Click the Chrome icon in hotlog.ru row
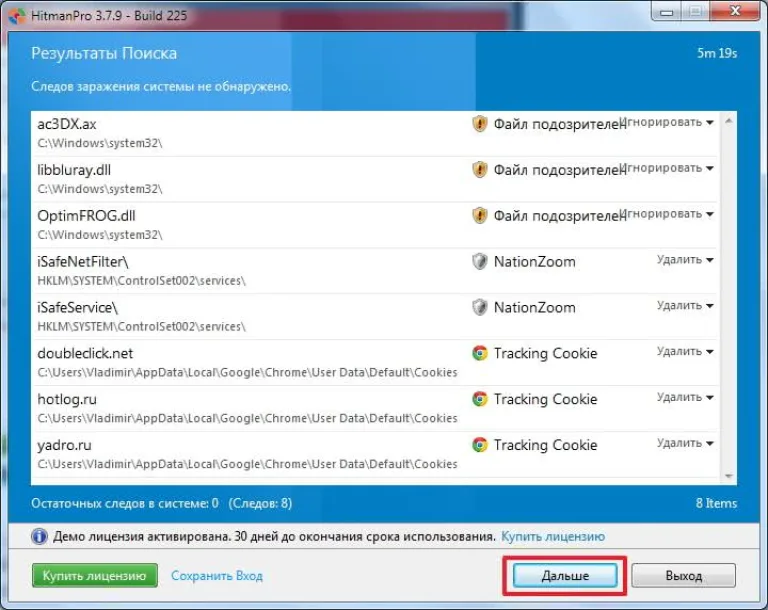 point(480,399)
